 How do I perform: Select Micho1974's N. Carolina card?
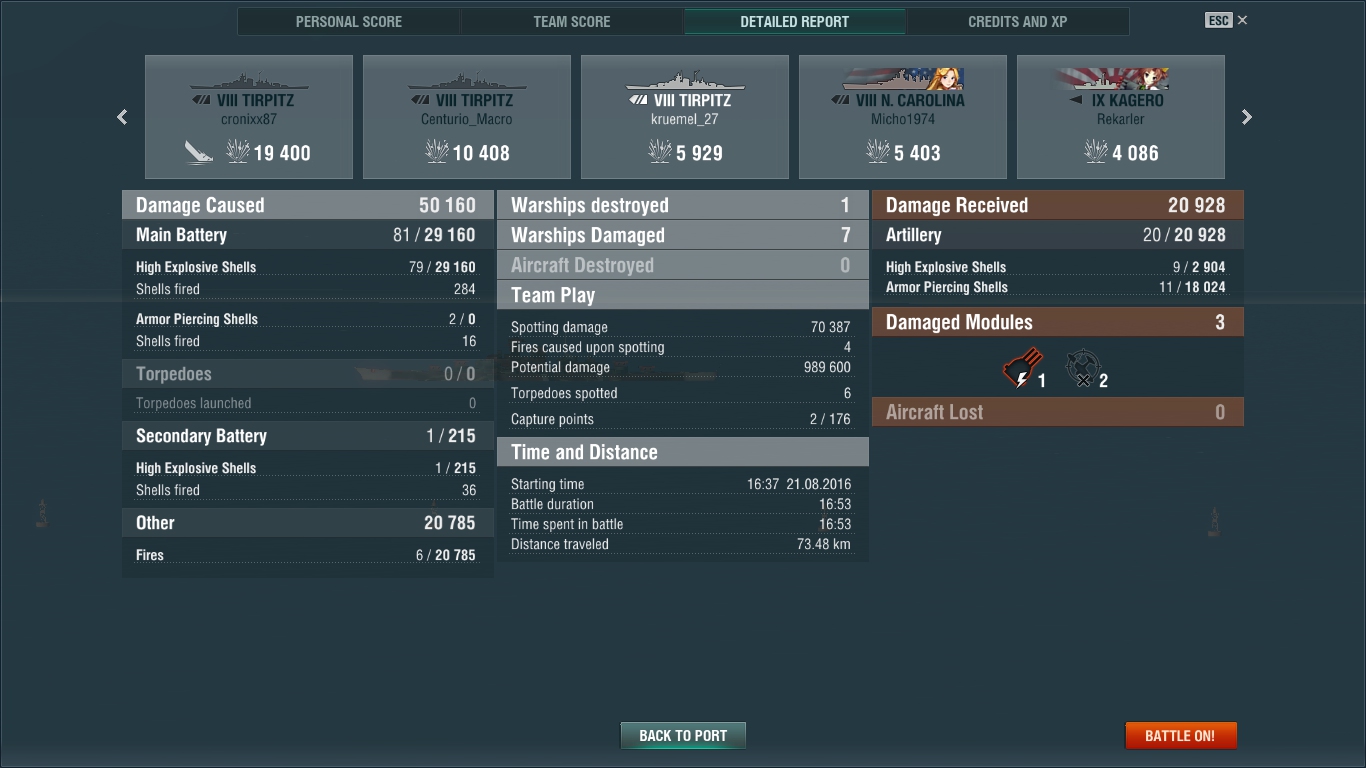tap(903, 117)
